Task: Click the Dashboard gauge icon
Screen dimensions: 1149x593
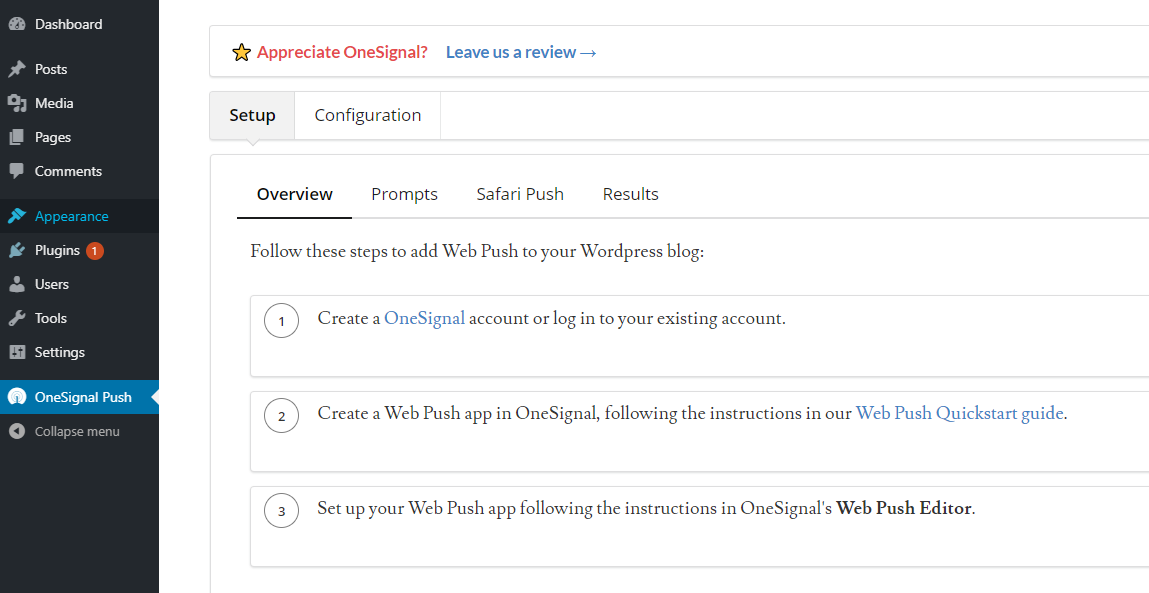Action: 17,24
